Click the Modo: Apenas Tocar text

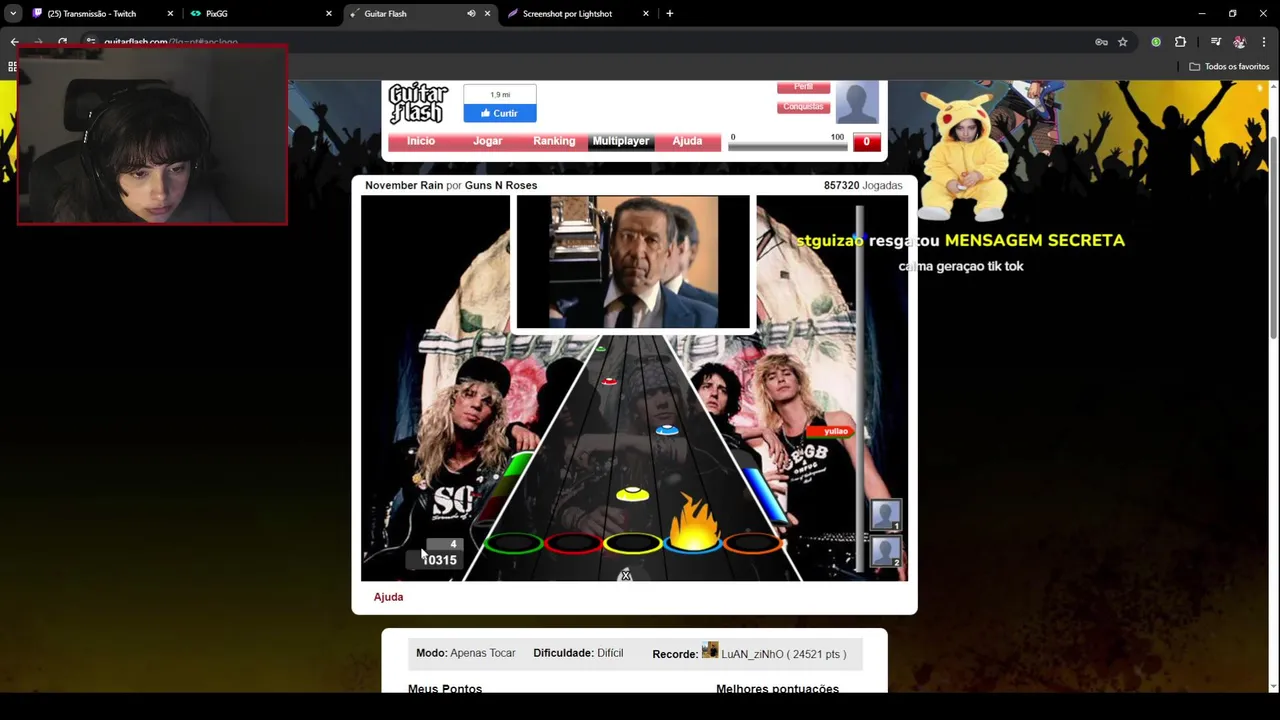pyautogui.click(x=466, y=653)
